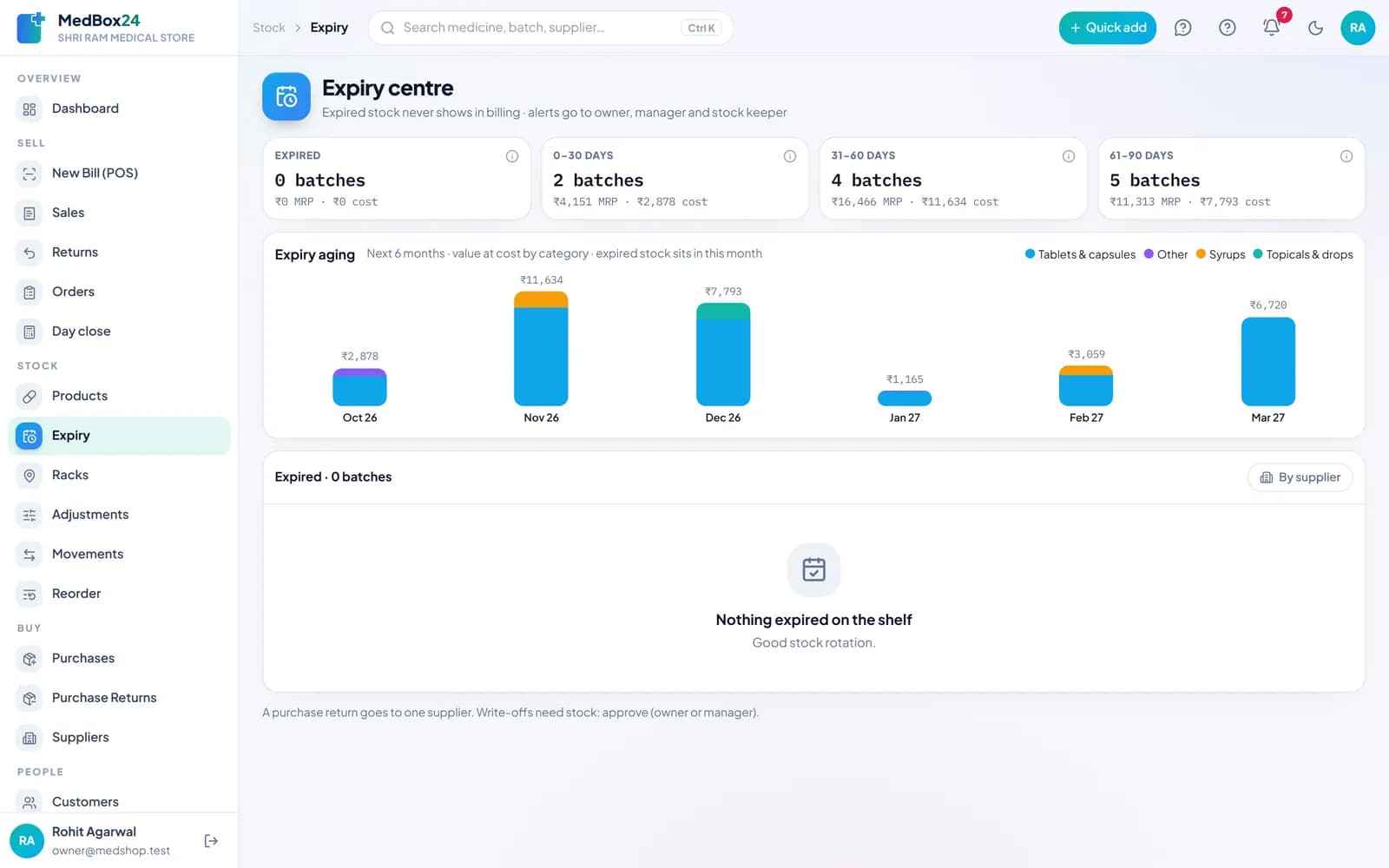Click the Feb 27 bar in chart

coord(1086,385)
